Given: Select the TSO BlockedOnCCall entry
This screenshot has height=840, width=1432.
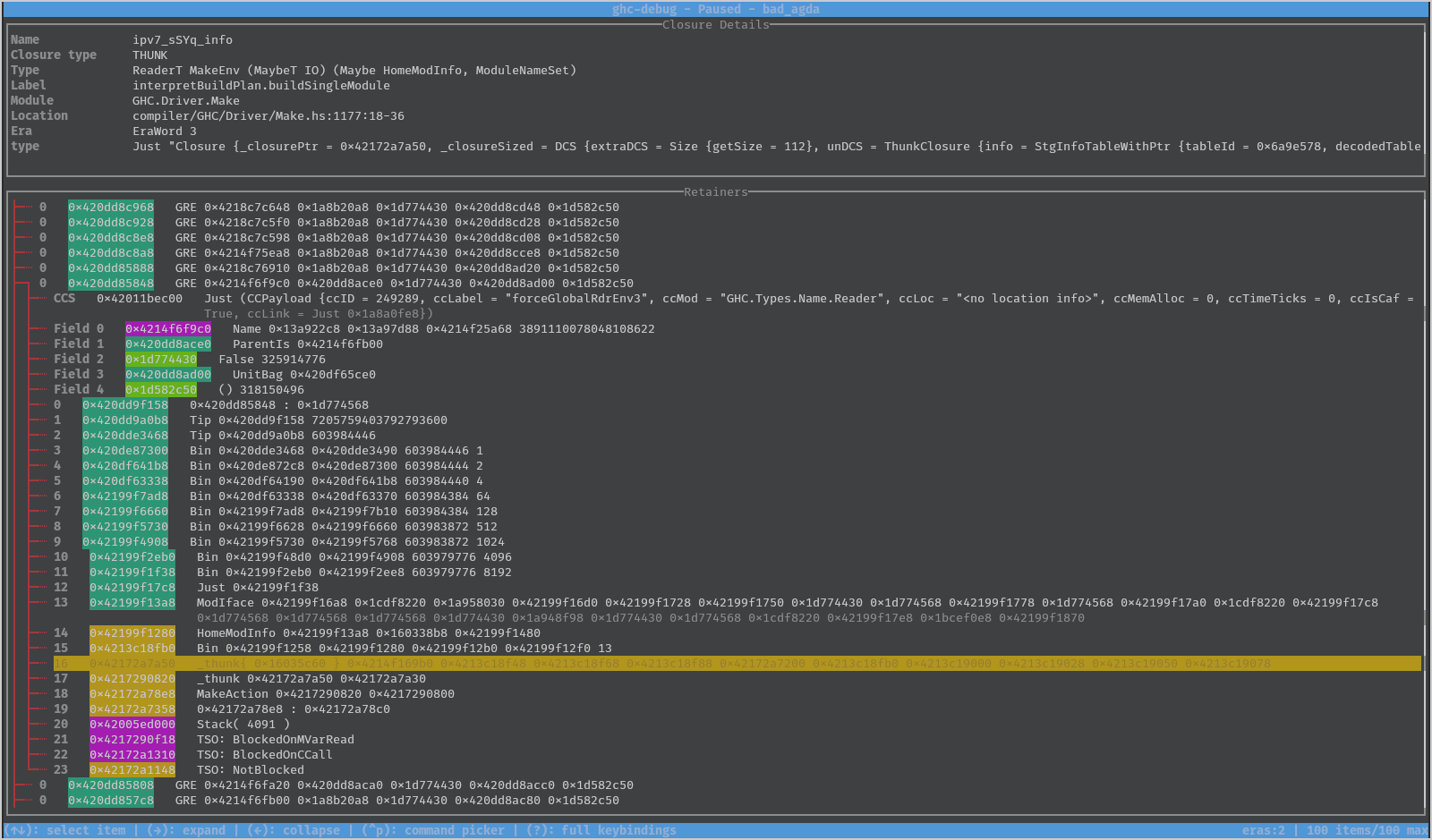Looking at the screenshot, I should tap(132, 755).
